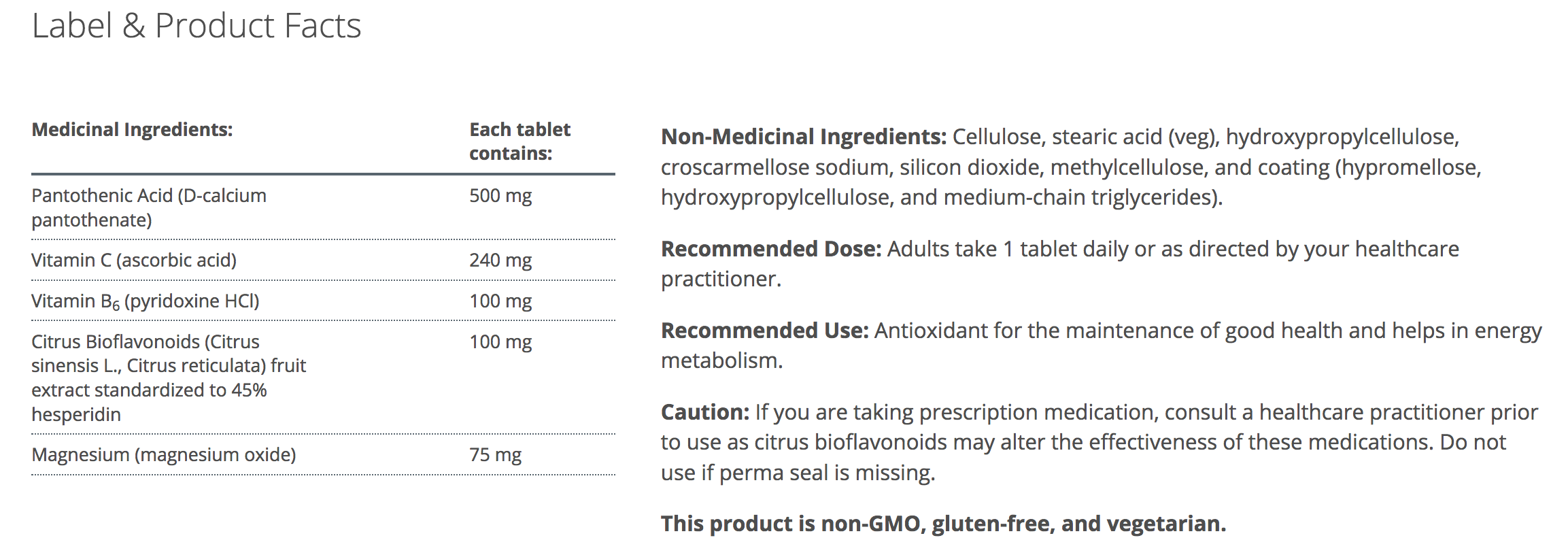Select the Vitamin B6 (pyridoxine HCl) row

click(145, 301)
